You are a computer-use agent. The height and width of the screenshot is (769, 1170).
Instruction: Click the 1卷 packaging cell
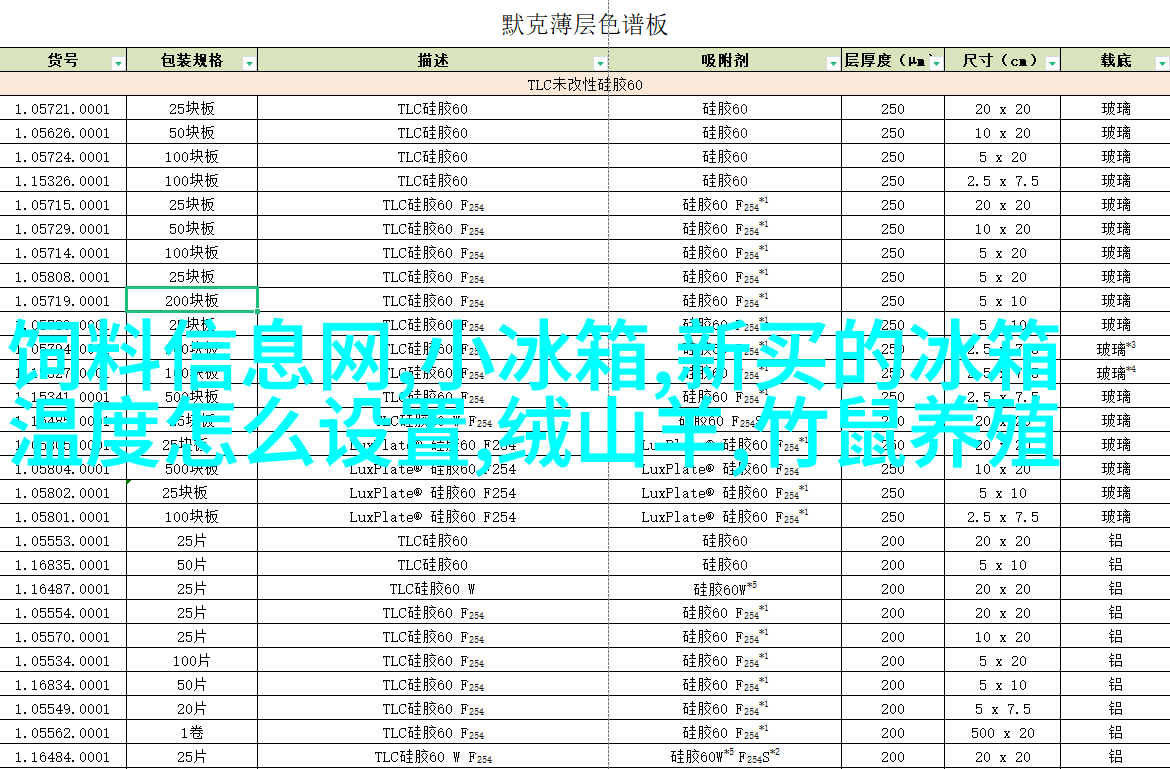(191, 733)
